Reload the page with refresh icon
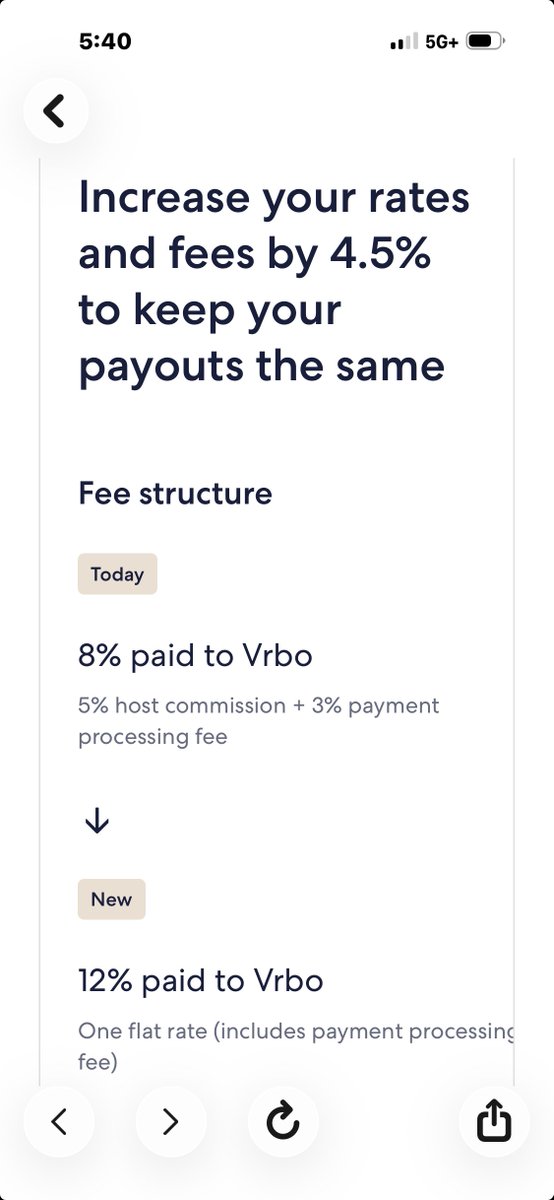554x1200 pixels. pos(283,1123)
